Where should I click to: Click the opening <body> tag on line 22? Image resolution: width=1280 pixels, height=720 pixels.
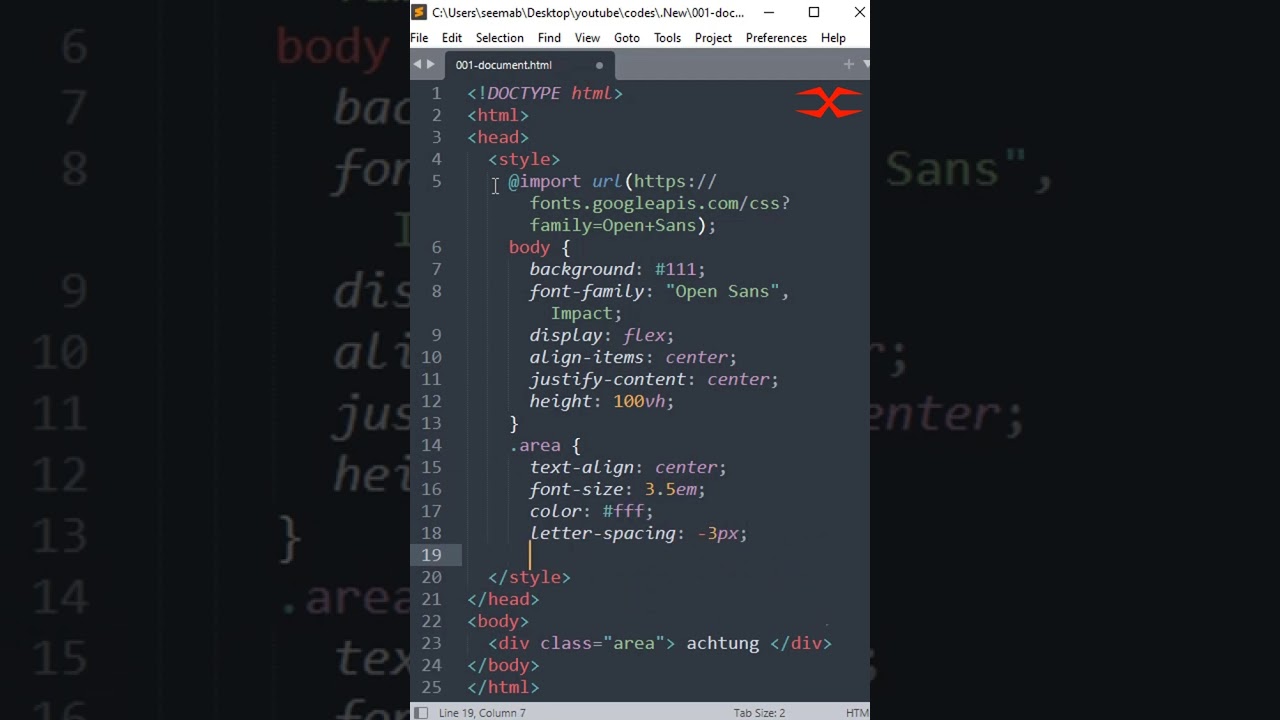pos(498,621)
